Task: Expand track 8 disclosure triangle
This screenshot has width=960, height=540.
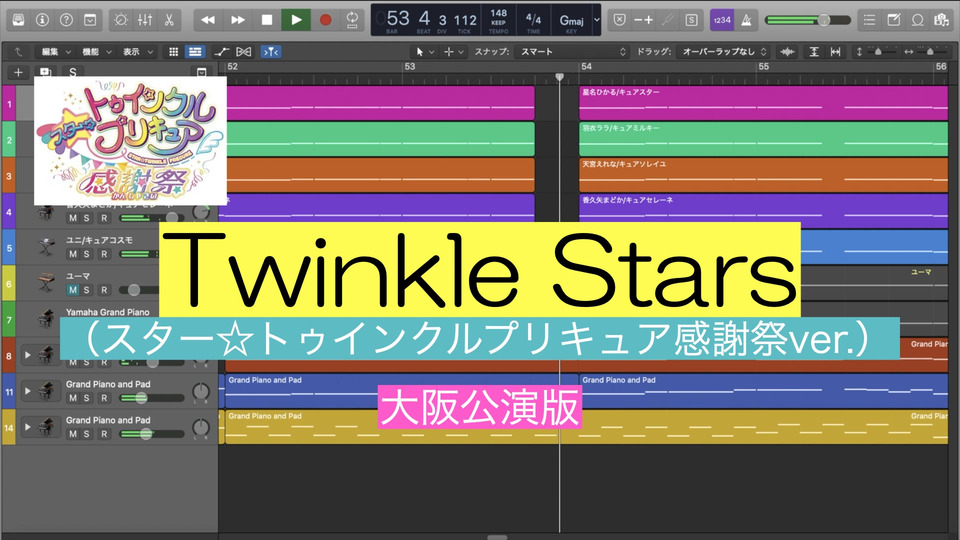Action: click(x=28, y=354)
